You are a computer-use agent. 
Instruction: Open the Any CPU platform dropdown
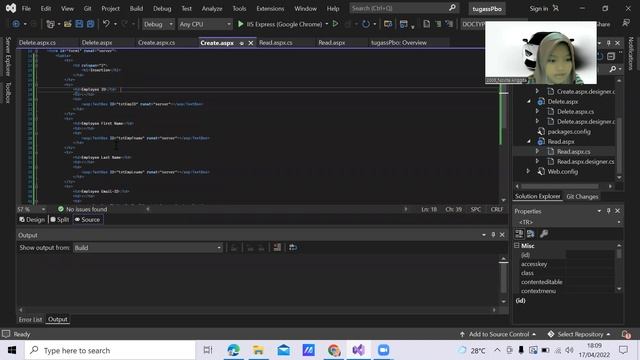coord(204,24)
